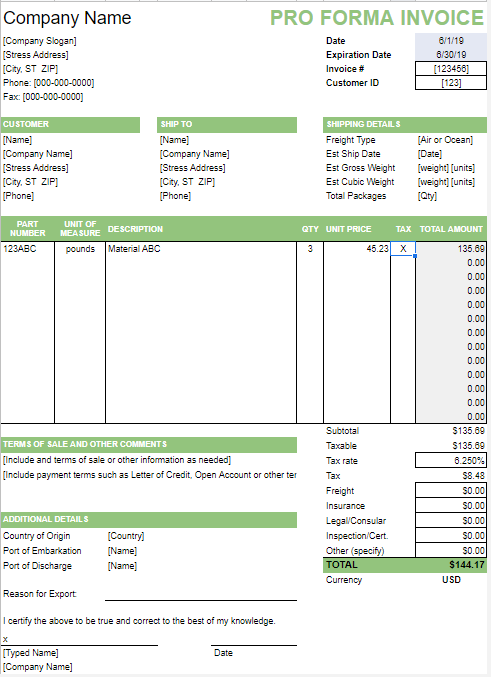Select the Est Cubic Weight value cell
Image resolution: width=491 pixels, height=677 pixels.
[x=446, y=182]
